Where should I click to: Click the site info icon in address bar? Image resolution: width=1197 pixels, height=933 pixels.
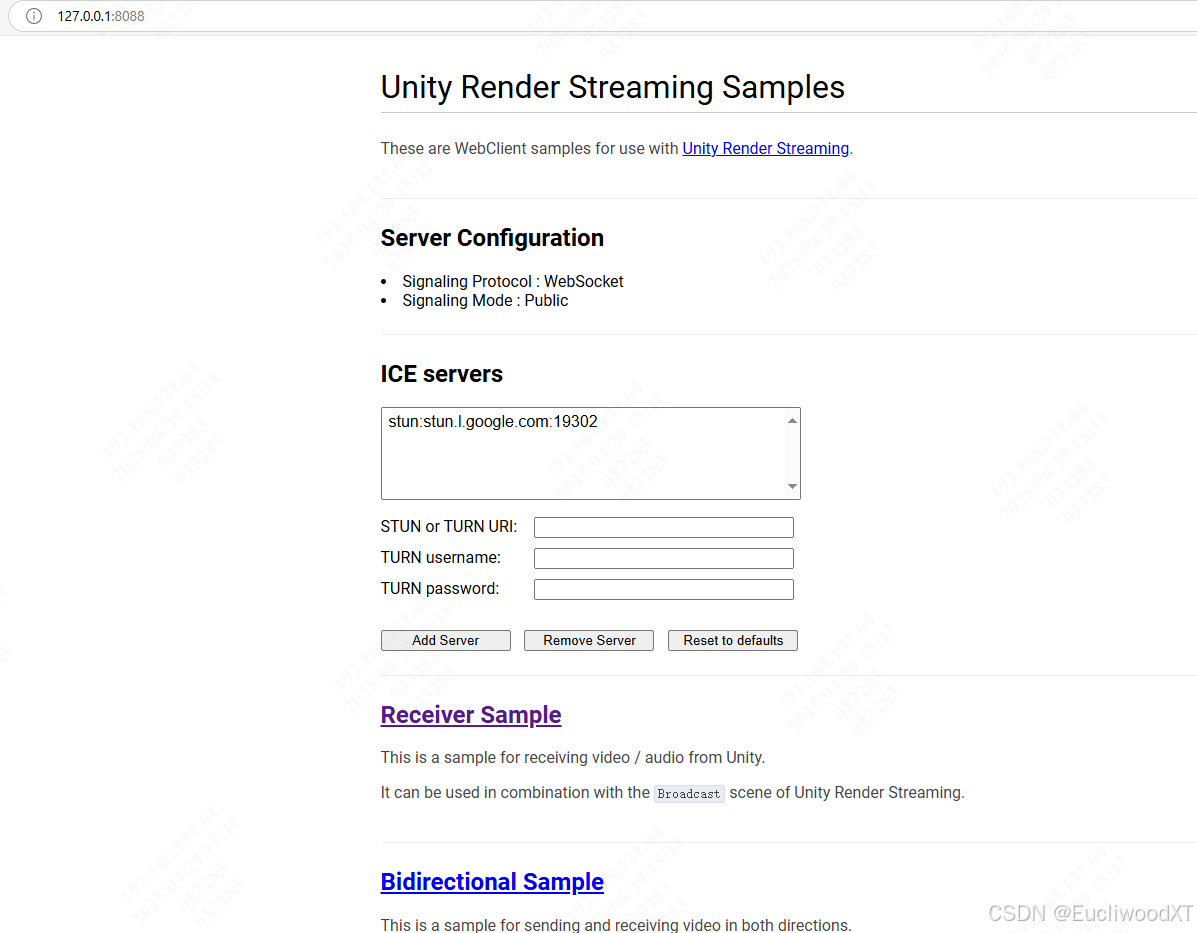coord(34,16)
